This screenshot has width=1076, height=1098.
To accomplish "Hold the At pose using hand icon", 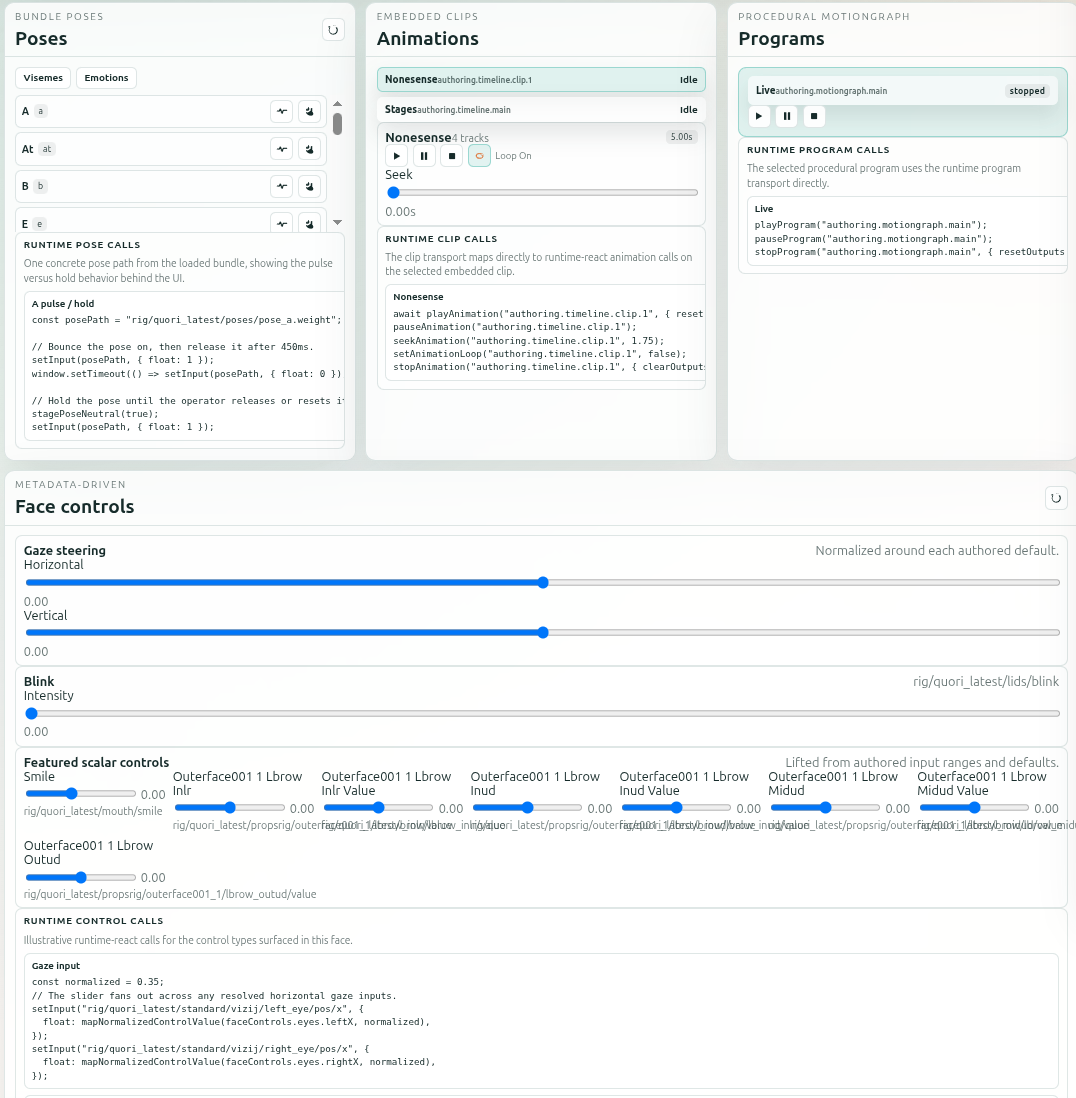I will [x=310, y=149].
